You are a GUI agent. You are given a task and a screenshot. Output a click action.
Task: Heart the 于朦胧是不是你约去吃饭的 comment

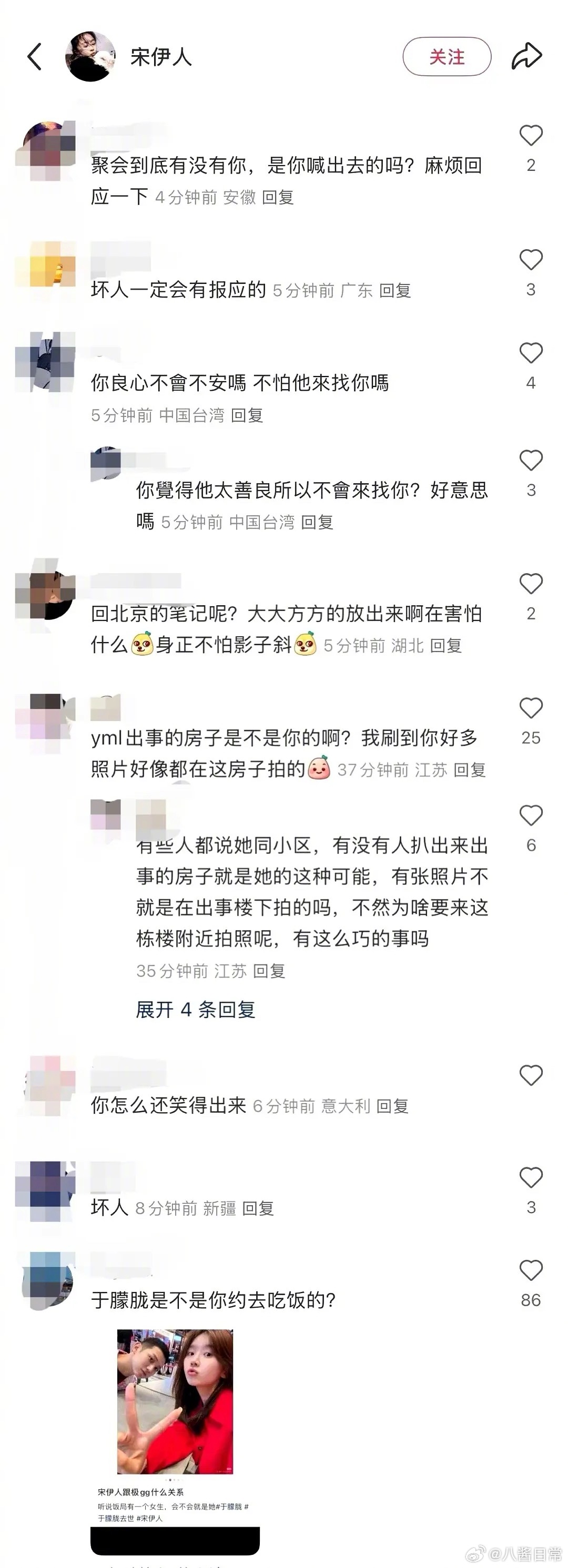(x=531, y=1270)
